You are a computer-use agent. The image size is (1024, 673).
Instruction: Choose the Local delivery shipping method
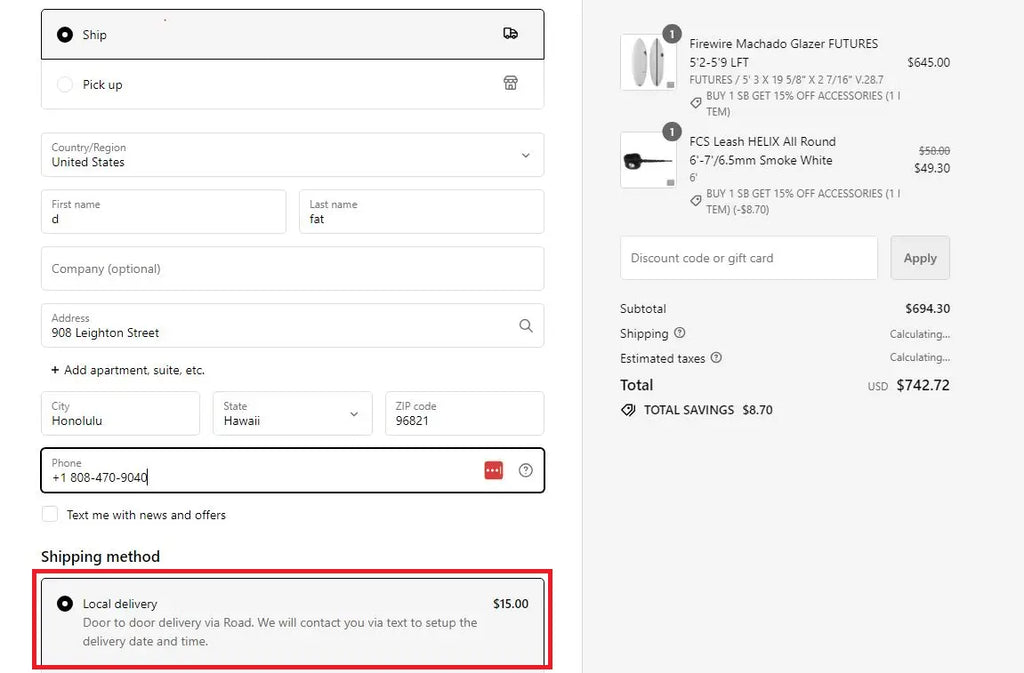point(65,604)
